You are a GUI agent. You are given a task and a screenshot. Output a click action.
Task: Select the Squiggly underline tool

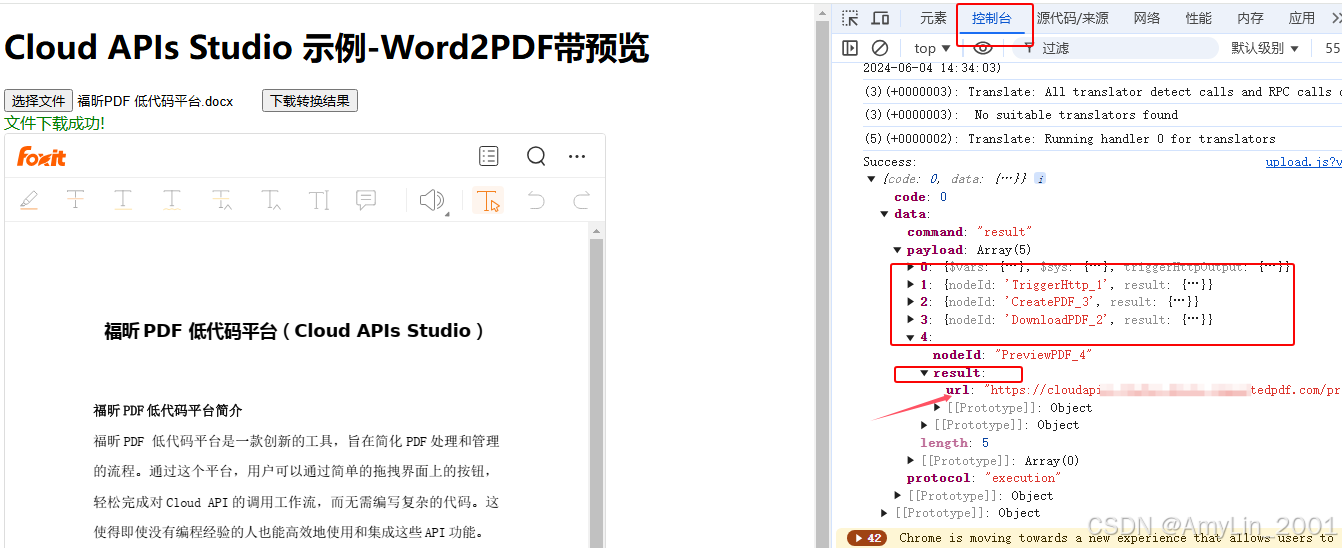pyautogui.click(x=172, y=200)
